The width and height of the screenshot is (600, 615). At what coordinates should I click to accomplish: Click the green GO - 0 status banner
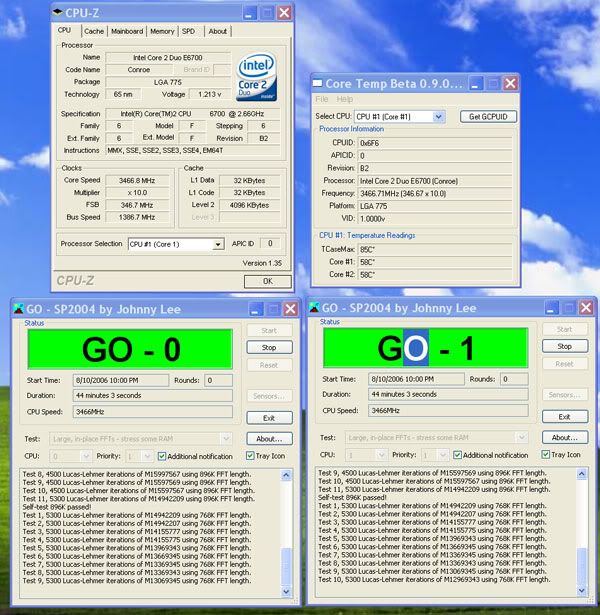(x=130, y=349)
